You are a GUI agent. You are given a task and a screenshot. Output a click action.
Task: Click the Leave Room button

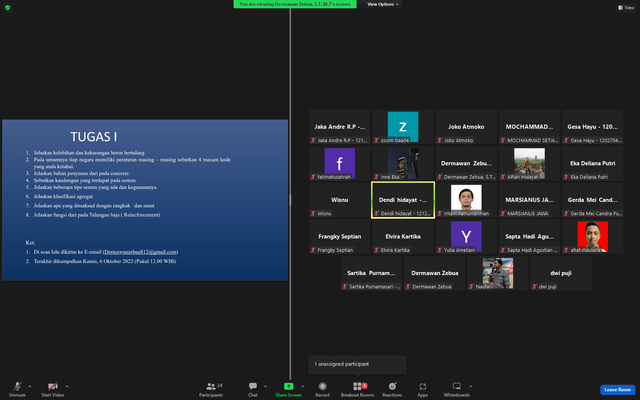tap(618, 389)
